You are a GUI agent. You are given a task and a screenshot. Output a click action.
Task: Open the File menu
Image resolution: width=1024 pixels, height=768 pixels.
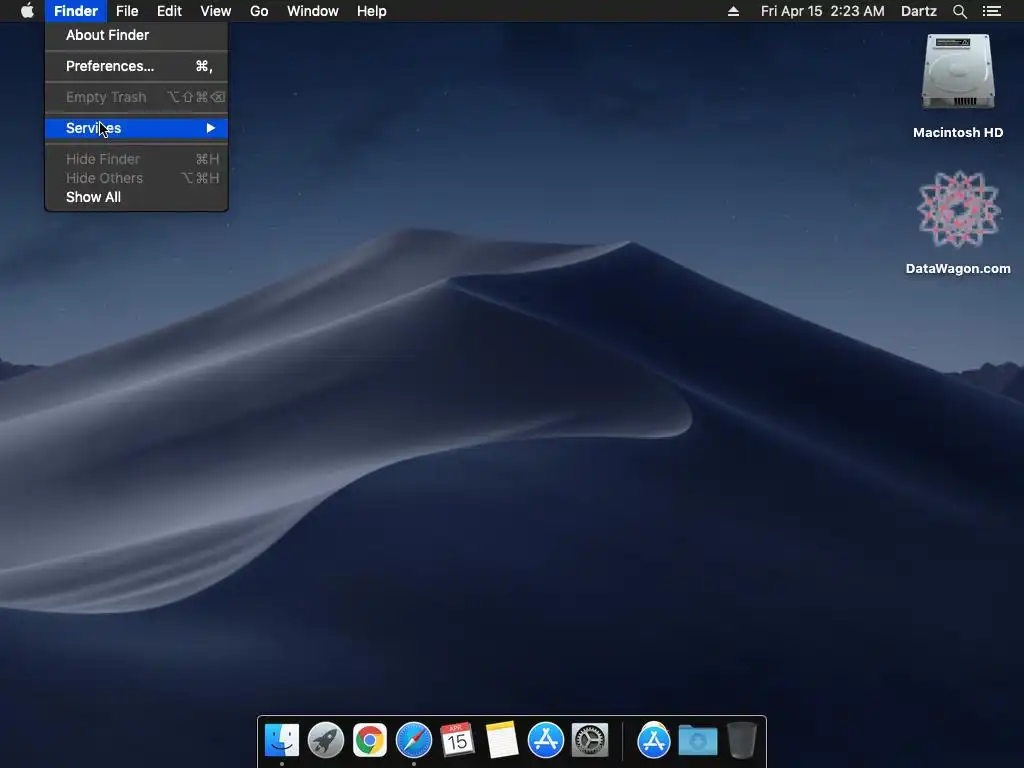tap(127, 11)
